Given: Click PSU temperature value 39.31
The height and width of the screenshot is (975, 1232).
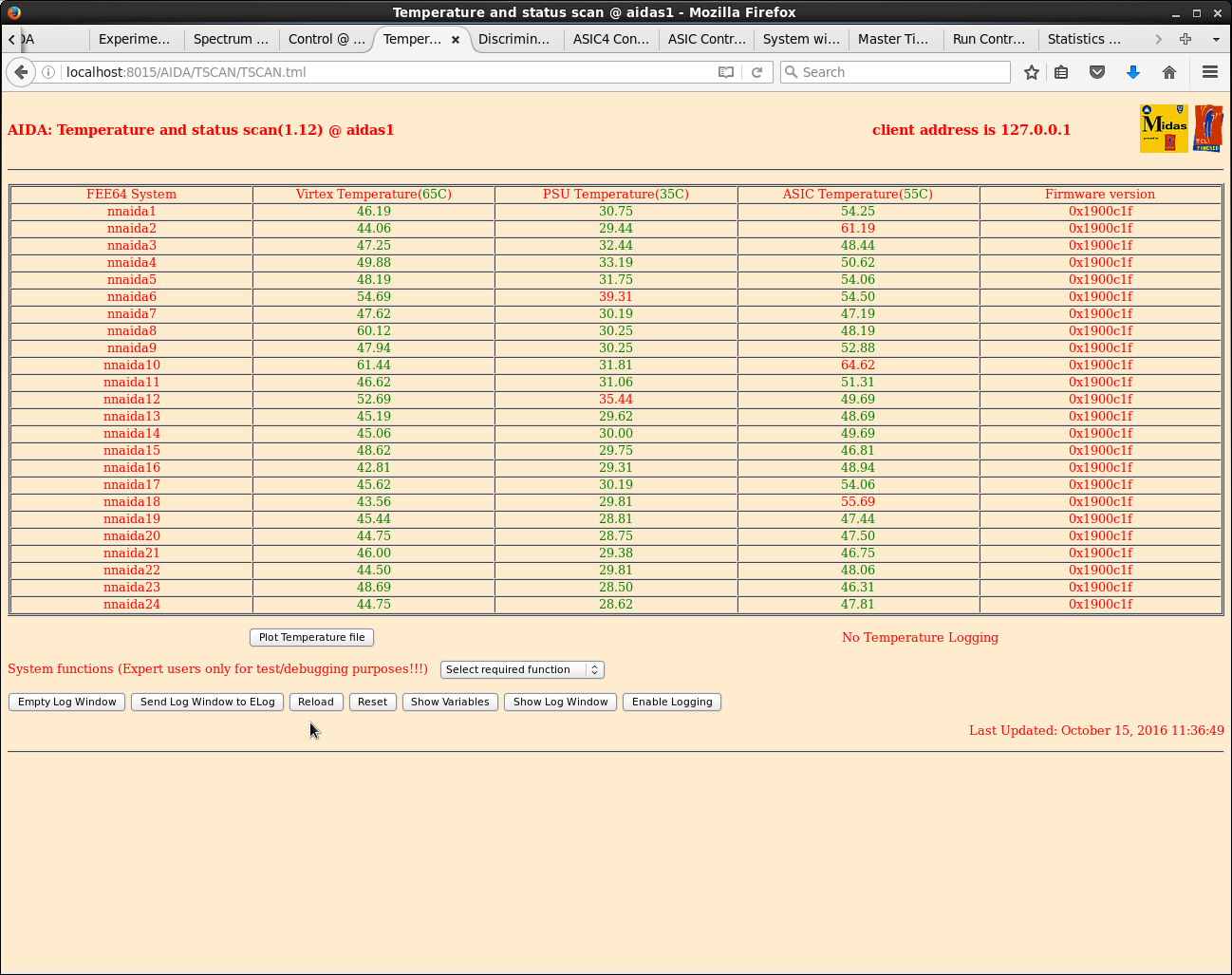Looking at the screenshot, I should [x=616, y=297].
